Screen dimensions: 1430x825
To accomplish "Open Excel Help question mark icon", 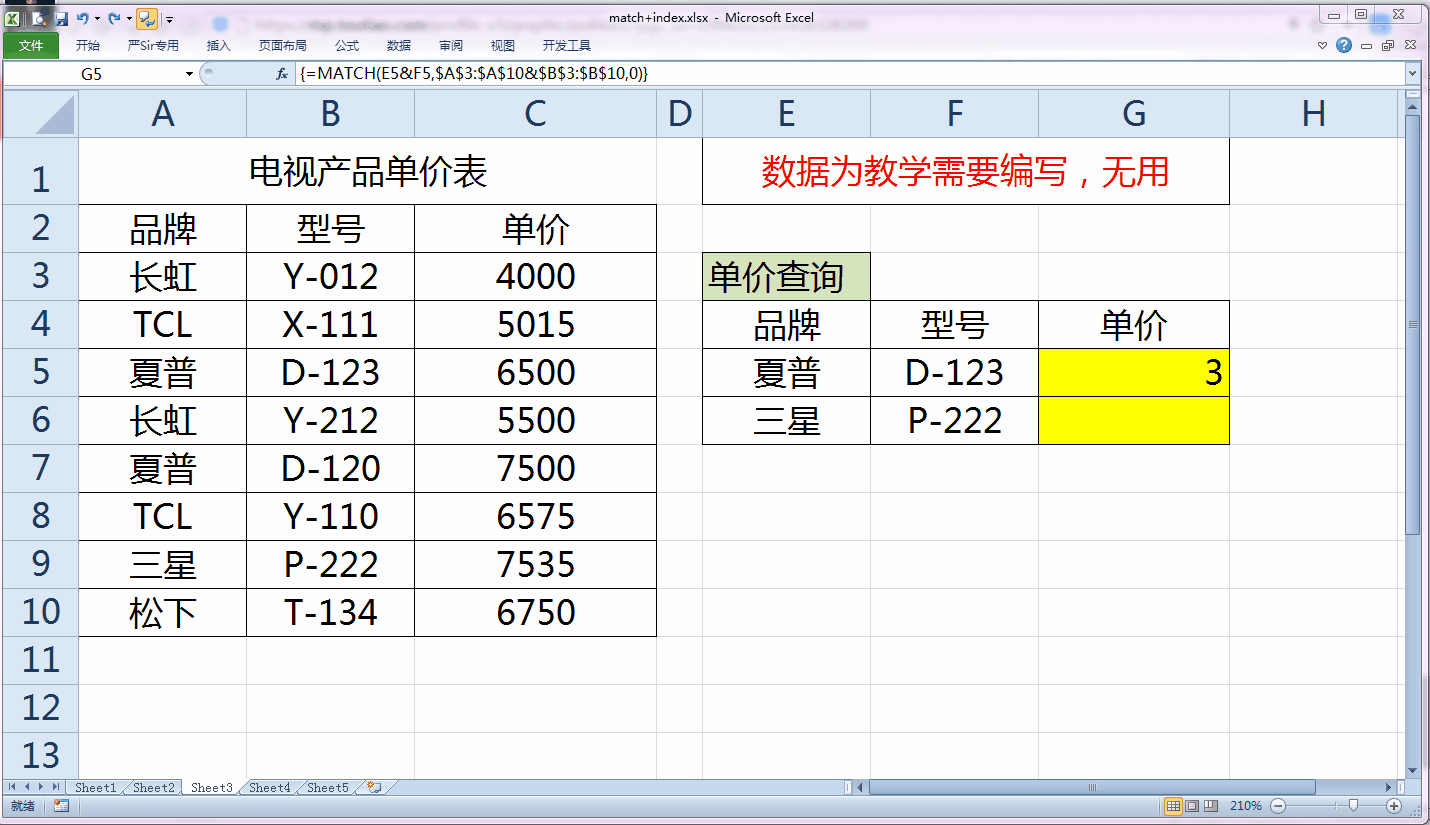I will tap(1344, 45).
